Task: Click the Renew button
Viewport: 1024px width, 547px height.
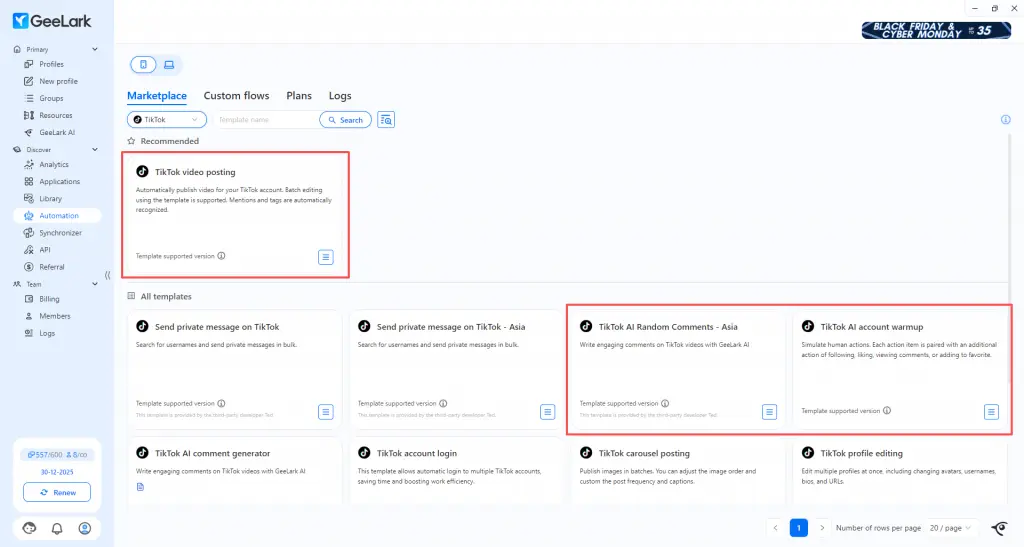Action: [57, 492]
